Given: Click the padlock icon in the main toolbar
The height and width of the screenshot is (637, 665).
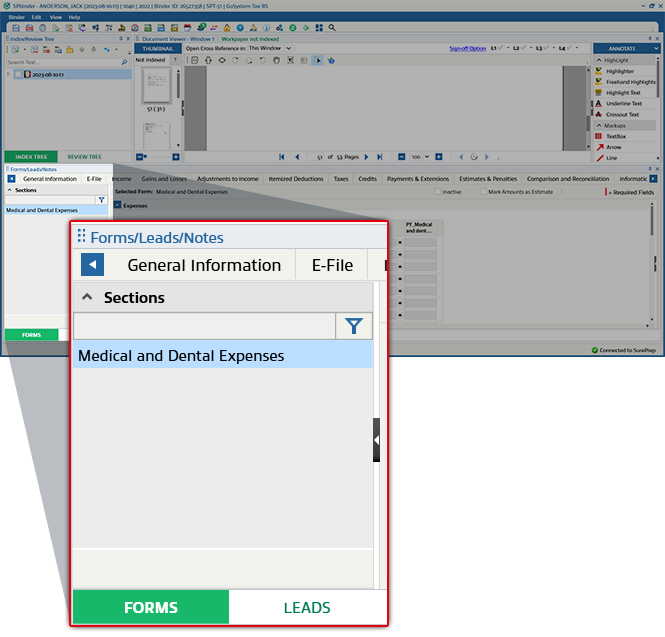Looking at the screenshot, I should 227,28.
